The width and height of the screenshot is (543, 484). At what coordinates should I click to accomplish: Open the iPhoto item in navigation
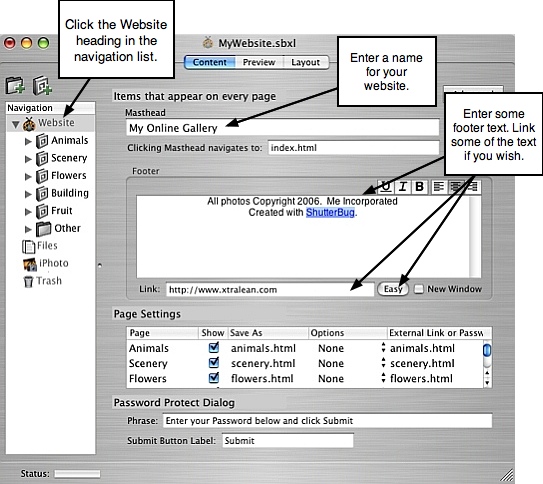pyautogui.click(x=46, y=263)
